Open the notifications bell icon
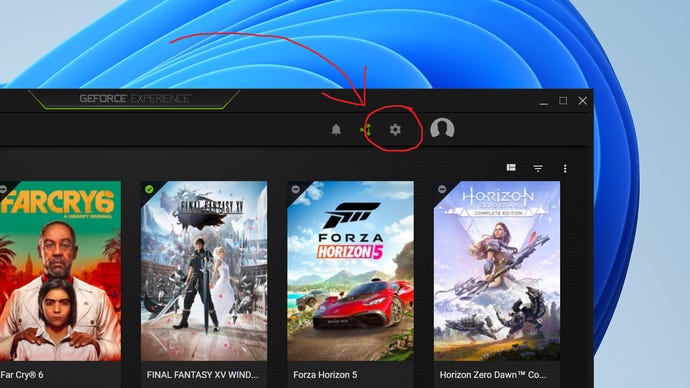 (x=336, y=129)
